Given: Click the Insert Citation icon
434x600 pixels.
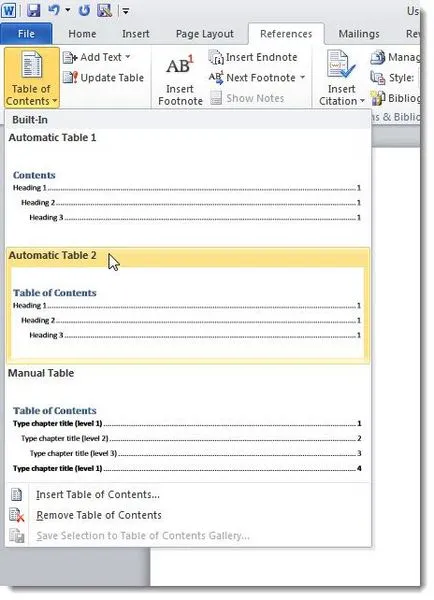Looking at the screenshot, I should 341,65.
